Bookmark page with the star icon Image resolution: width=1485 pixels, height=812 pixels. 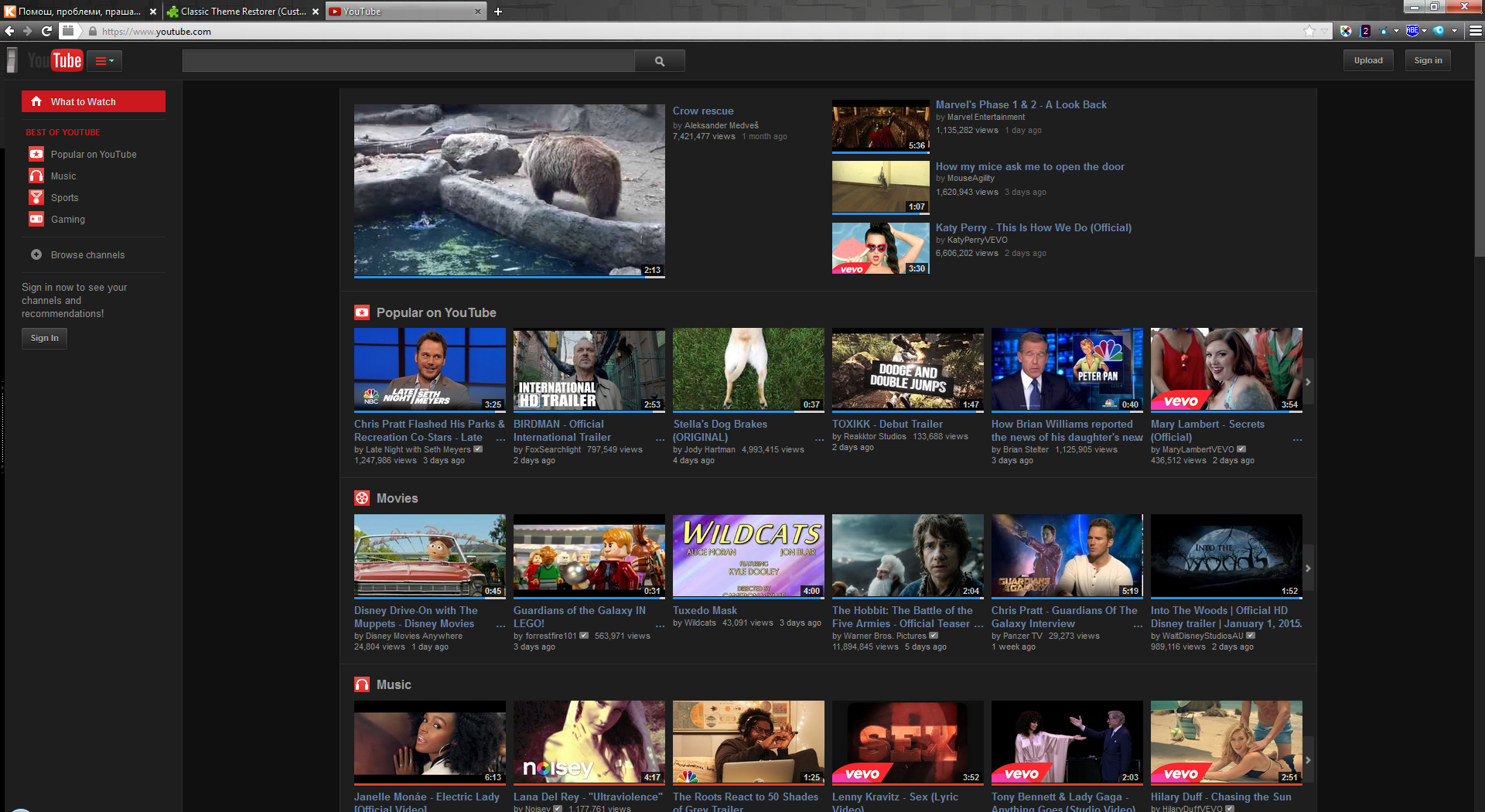pos(1309,31)
